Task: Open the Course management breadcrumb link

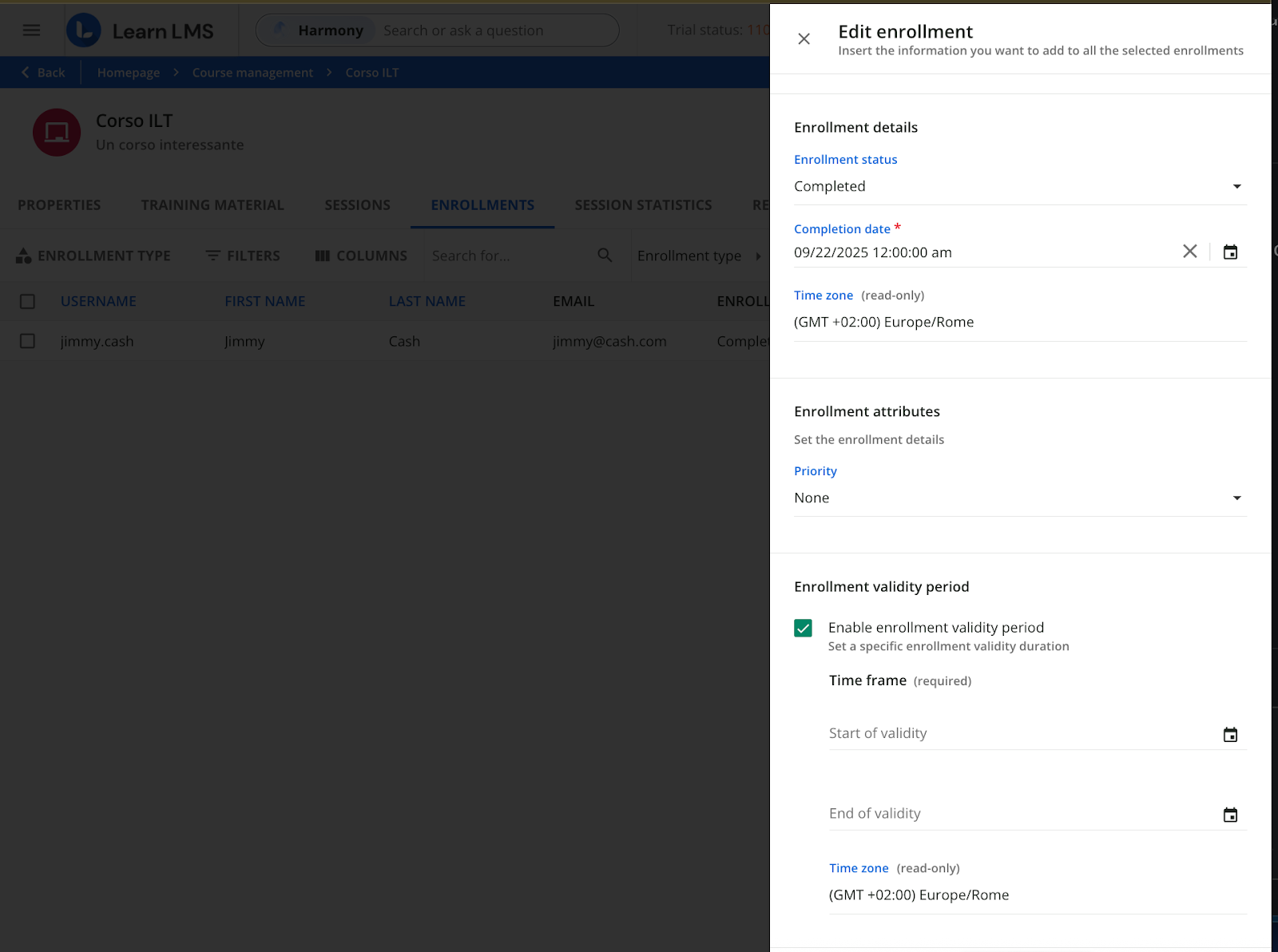Action: click(252, 73)
